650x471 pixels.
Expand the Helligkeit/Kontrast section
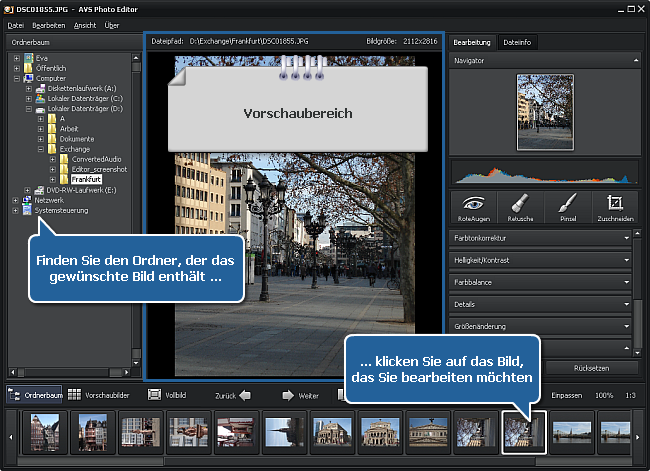click(x=541, y=260)
